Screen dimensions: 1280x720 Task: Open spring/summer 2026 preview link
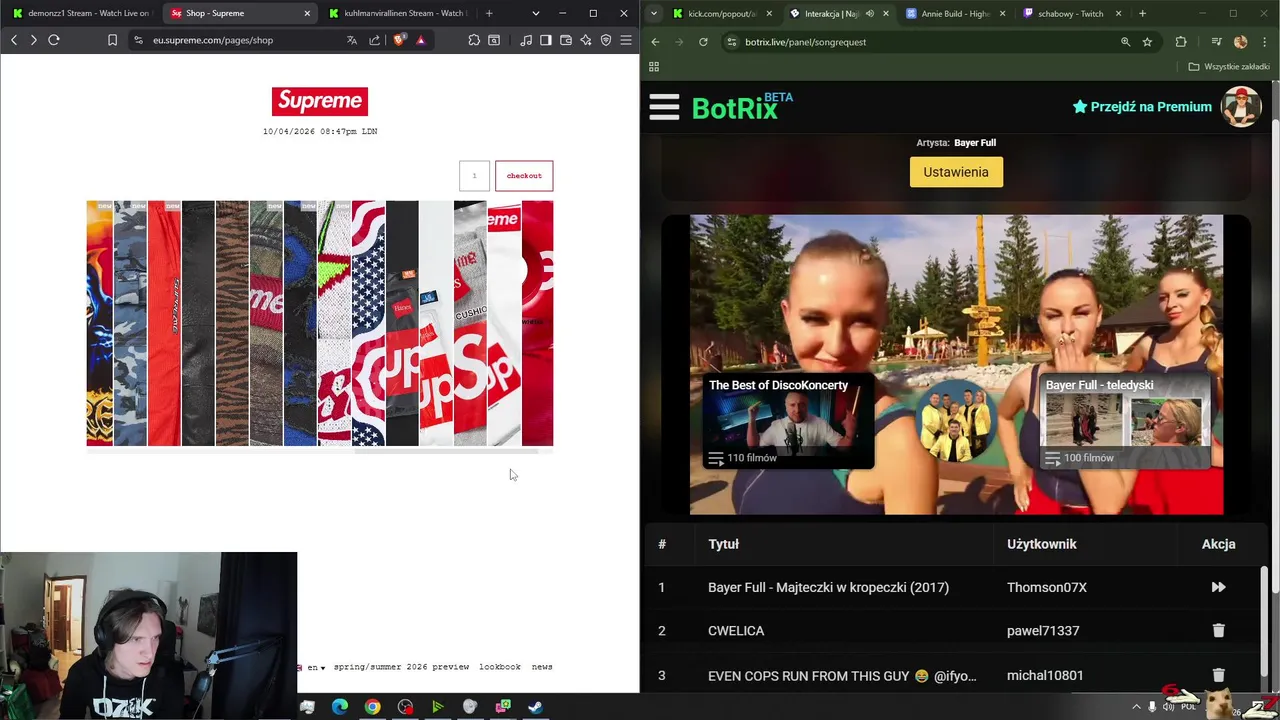click(401, 667)
